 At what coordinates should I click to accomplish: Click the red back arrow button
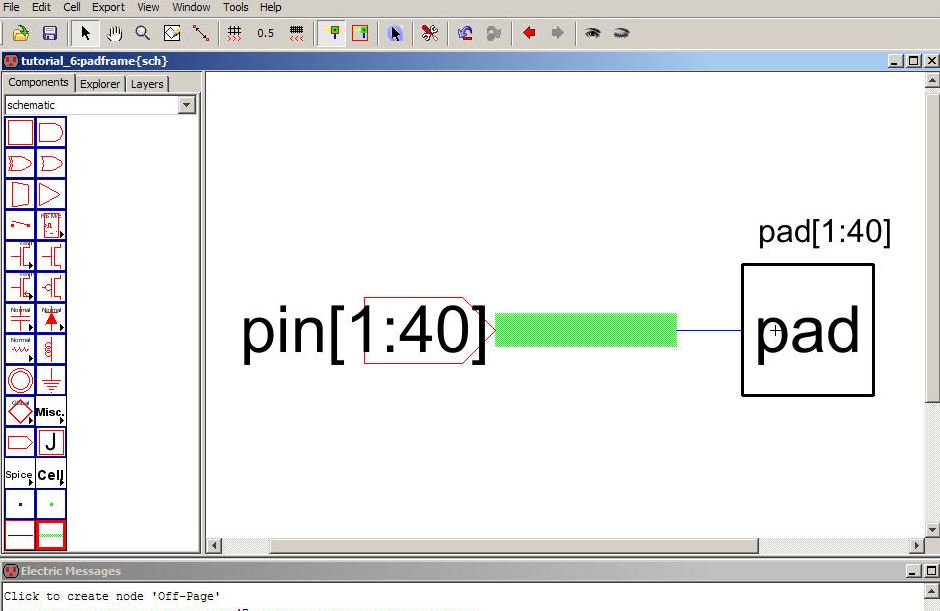529,33
